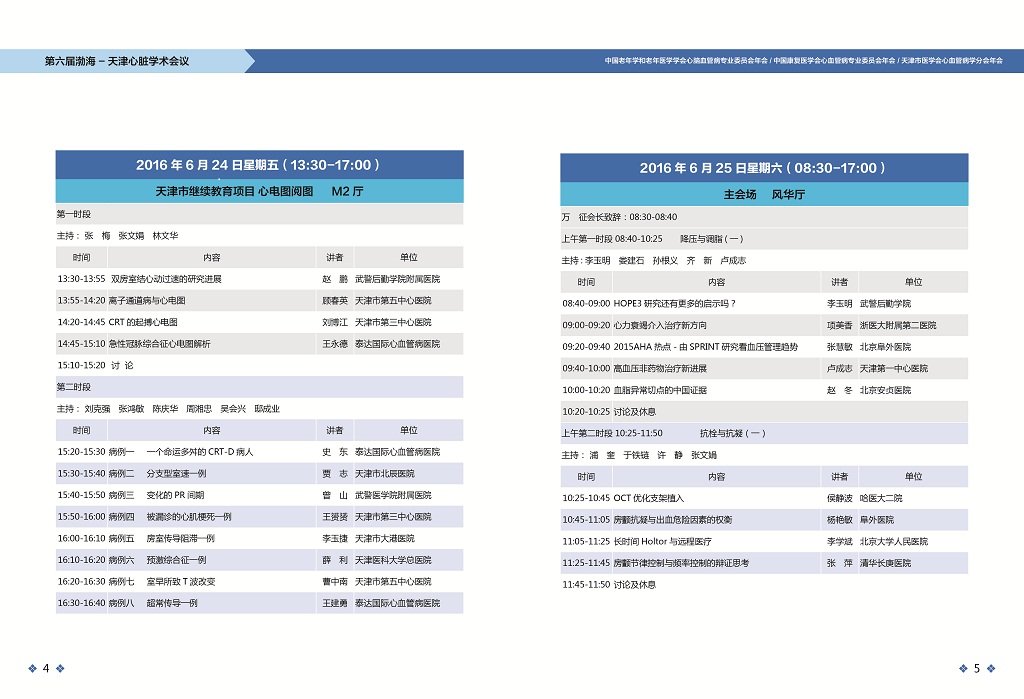Click the topic "高血压非药物治疗新进展"

(x=660, y=368)
